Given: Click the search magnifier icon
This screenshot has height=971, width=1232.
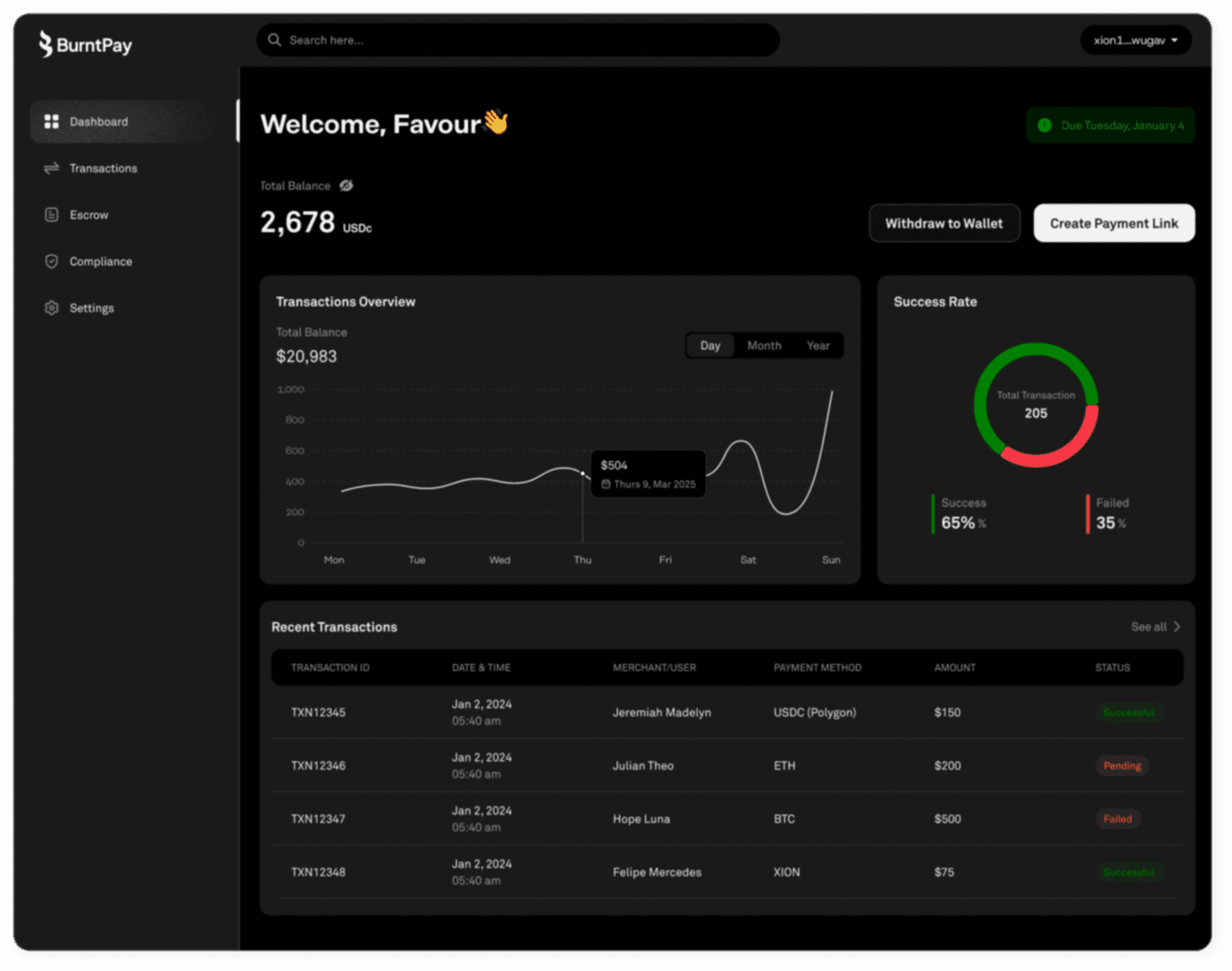Looking at the screenshot, I should [x=274, y=40].
